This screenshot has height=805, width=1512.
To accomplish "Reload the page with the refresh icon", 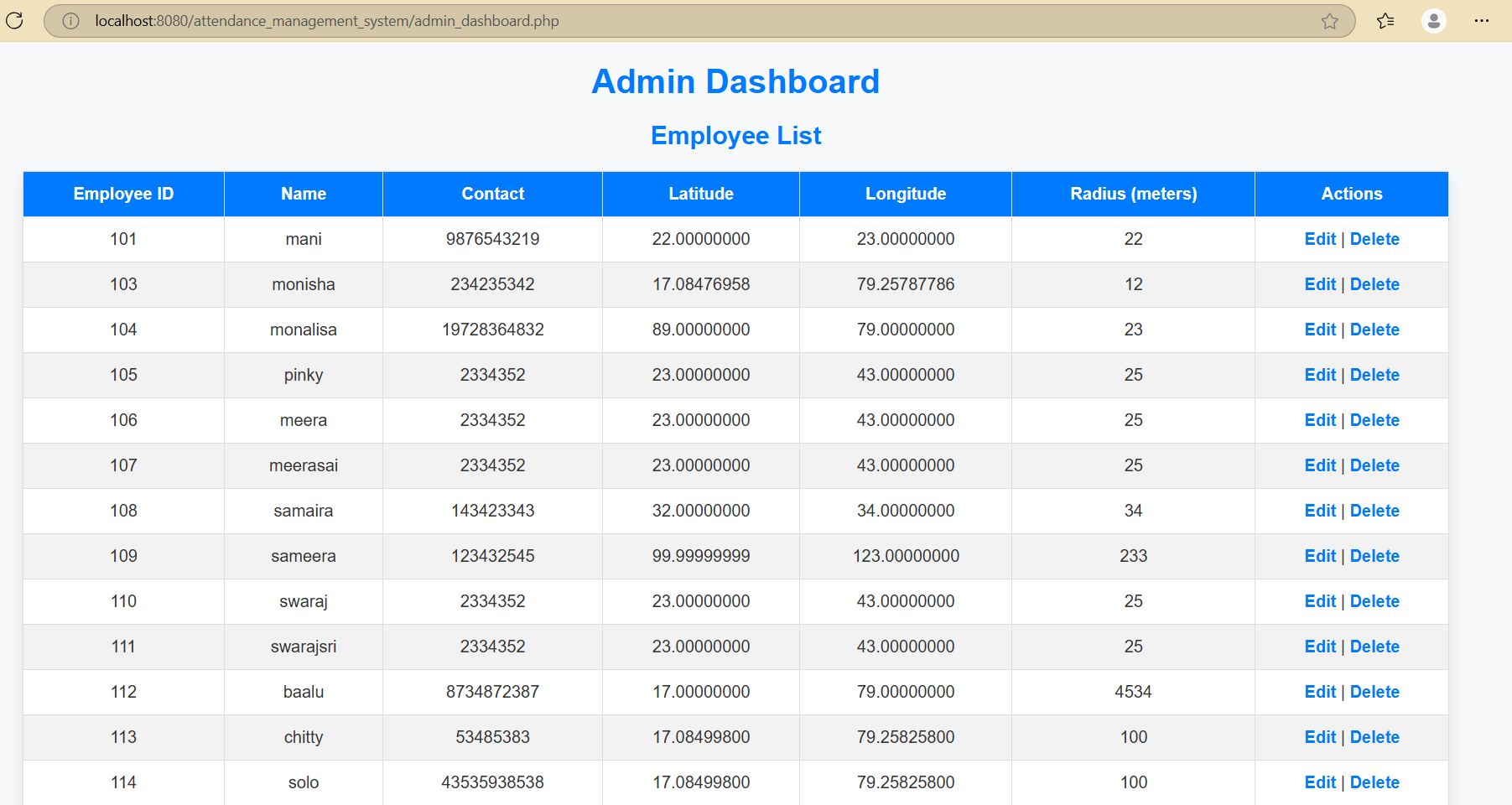I will 14,21.
